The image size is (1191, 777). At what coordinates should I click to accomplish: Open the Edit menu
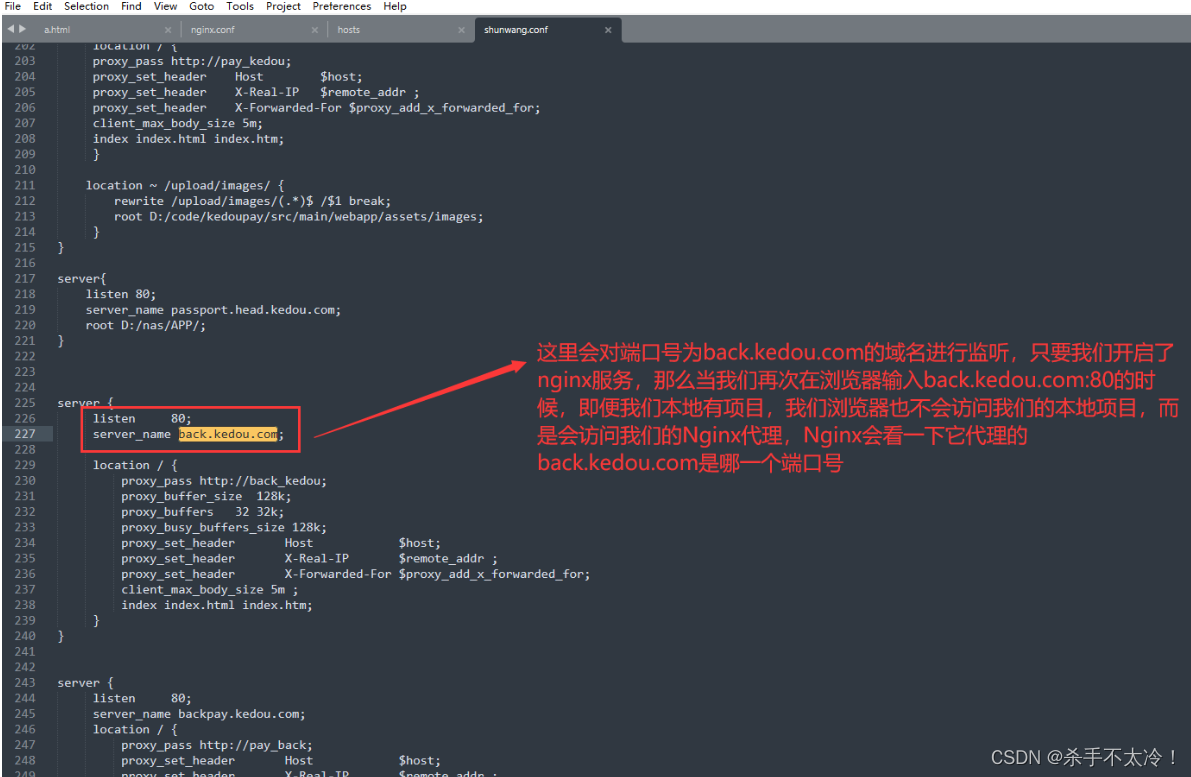[43, 6]
